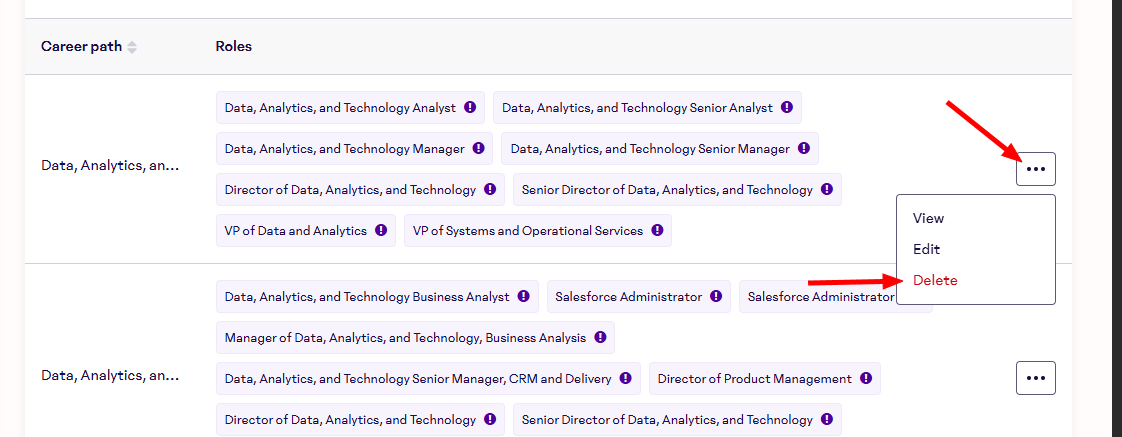Viewport: 1122px width, 437px height.
Task: Choose Edit in the context menu
Action: click(x=926, y=249)
